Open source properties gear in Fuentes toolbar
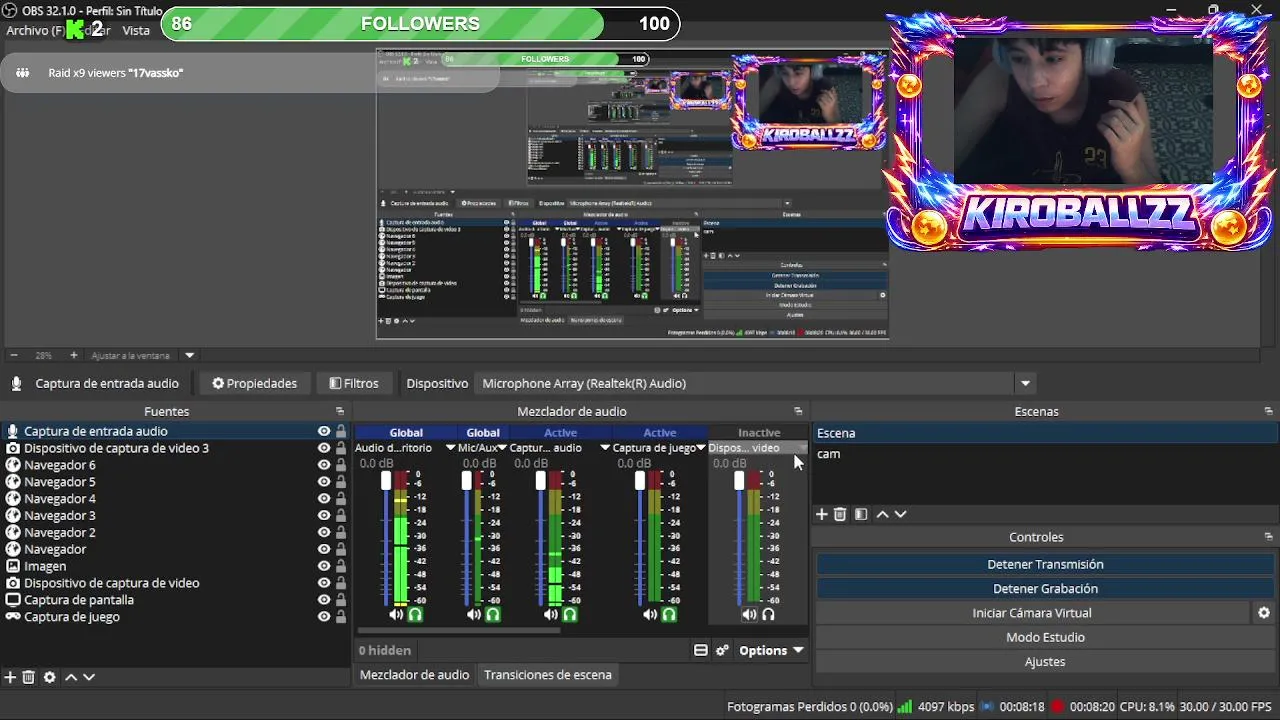Screen dimensions: 1280x720 click(49, 677)
